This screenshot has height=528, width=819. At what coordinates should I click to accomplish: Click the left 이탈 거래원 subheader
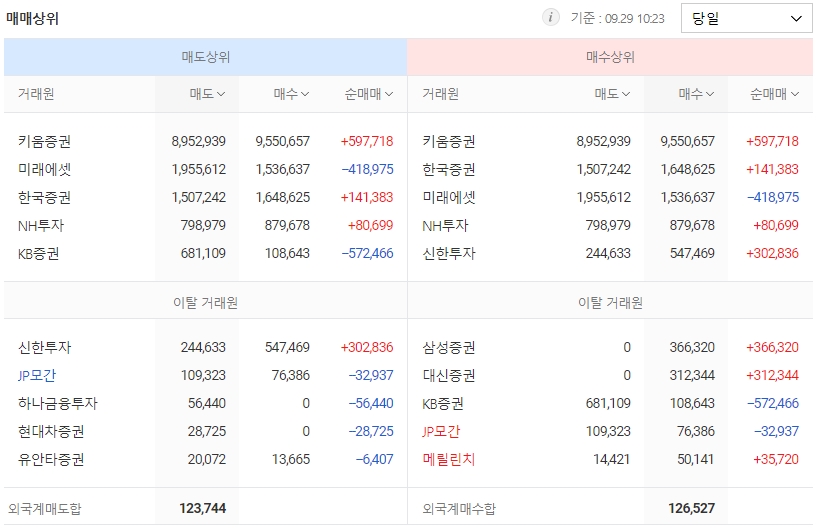point(205,303)
